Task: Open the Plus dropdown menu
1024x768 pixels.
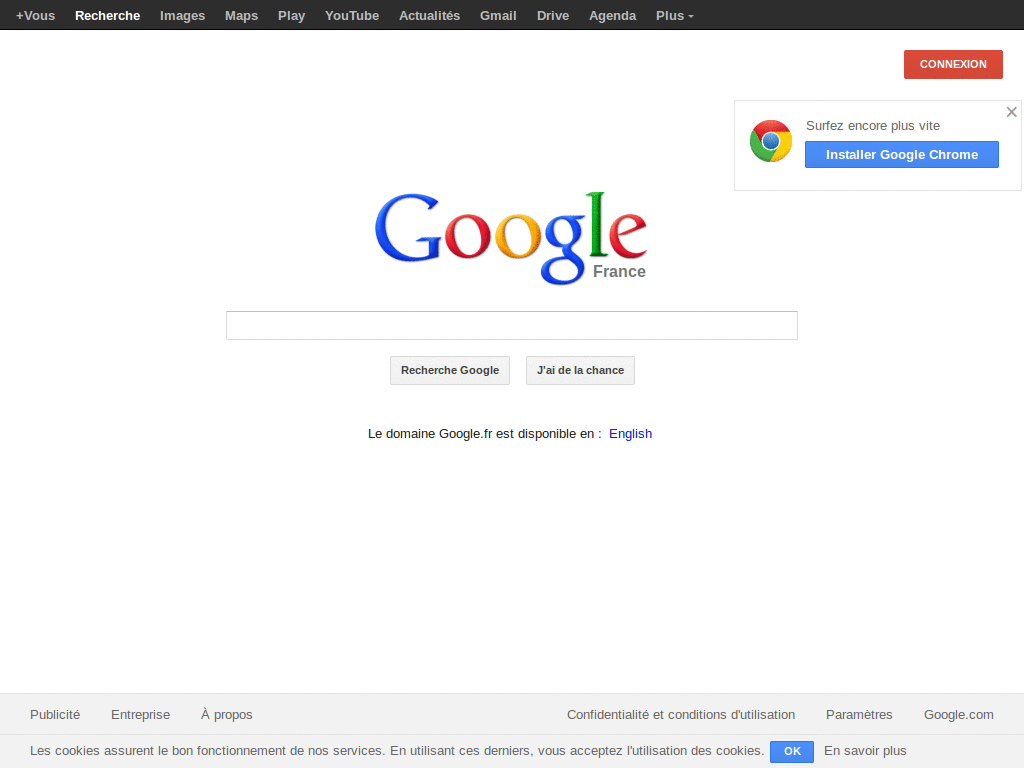Action: (x=675, y=16)
